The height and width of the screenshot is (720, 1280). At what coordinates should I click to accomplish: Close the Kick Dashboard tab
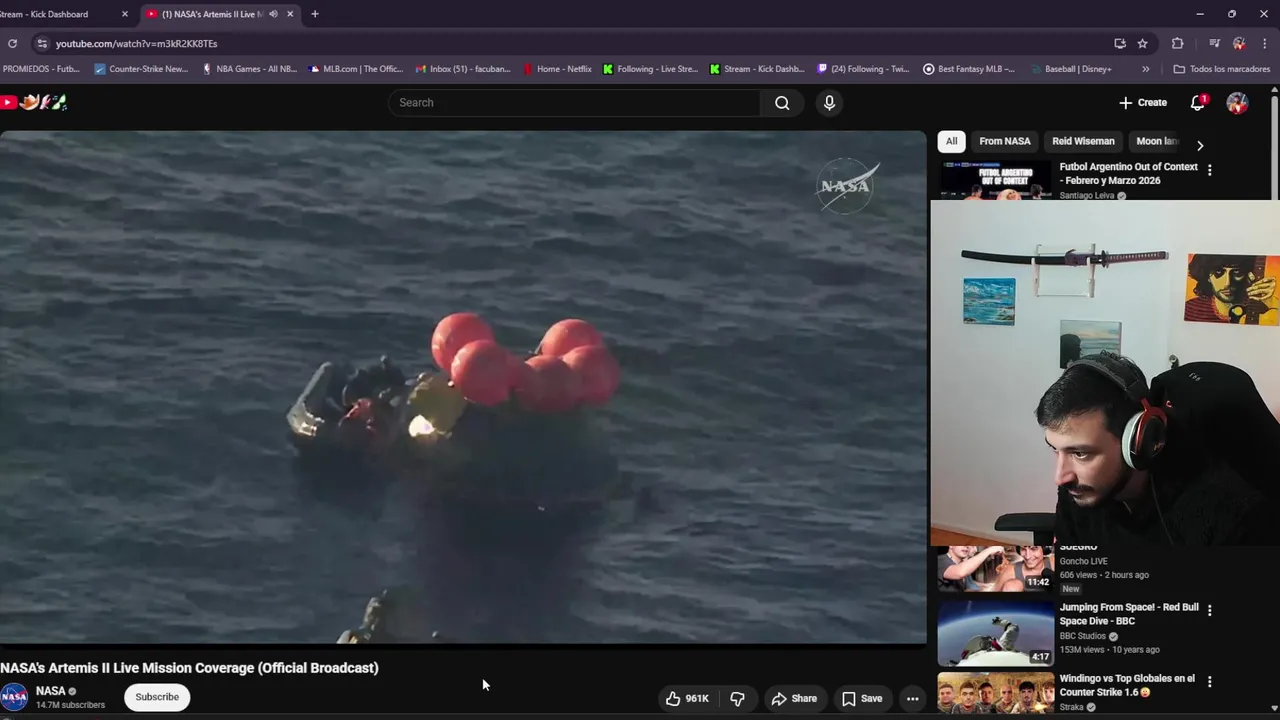click(x=125, y=14)
